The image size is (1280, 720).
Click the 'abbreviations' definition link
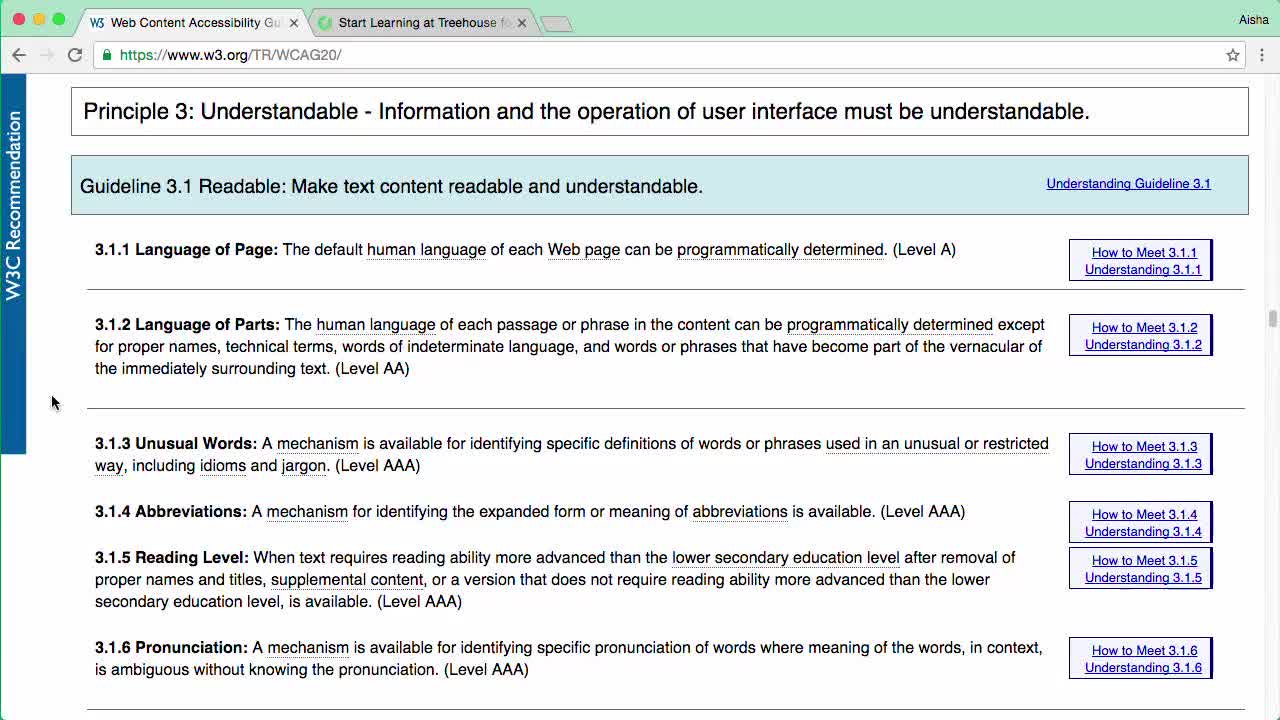740,512
